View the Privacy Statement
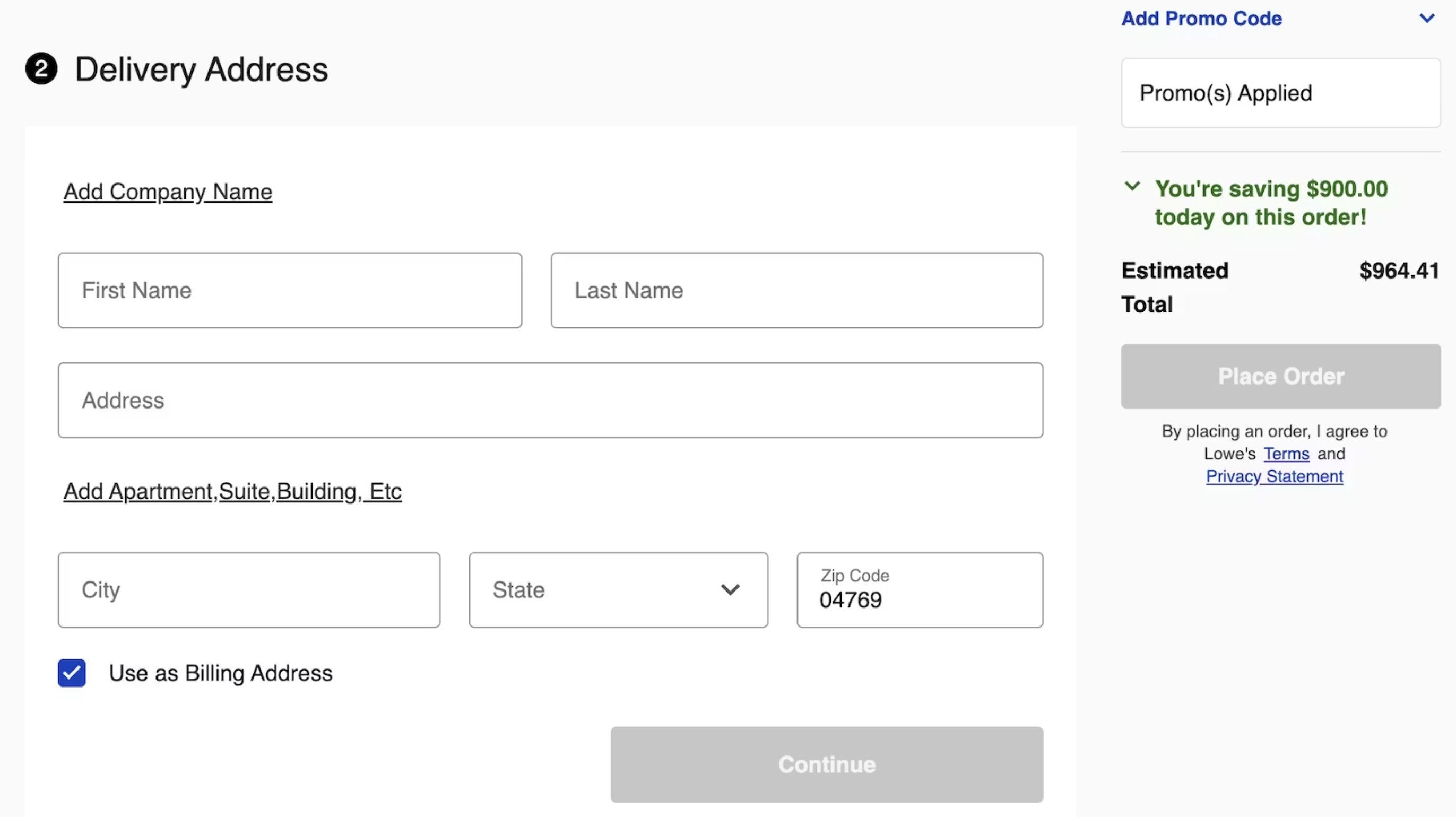Image resolution: width=1456 pixels, height=817 pixels. coord(1275,476)
